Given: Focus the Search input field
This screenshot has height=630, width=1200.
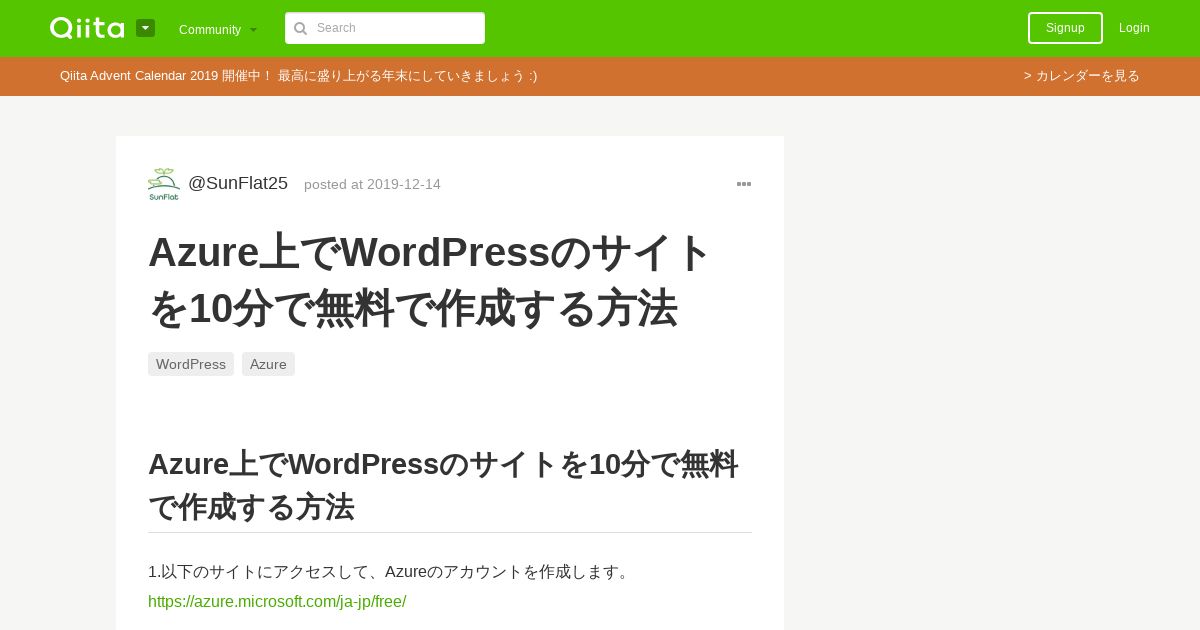Looking at the screenshot, I should coord(385,28).
